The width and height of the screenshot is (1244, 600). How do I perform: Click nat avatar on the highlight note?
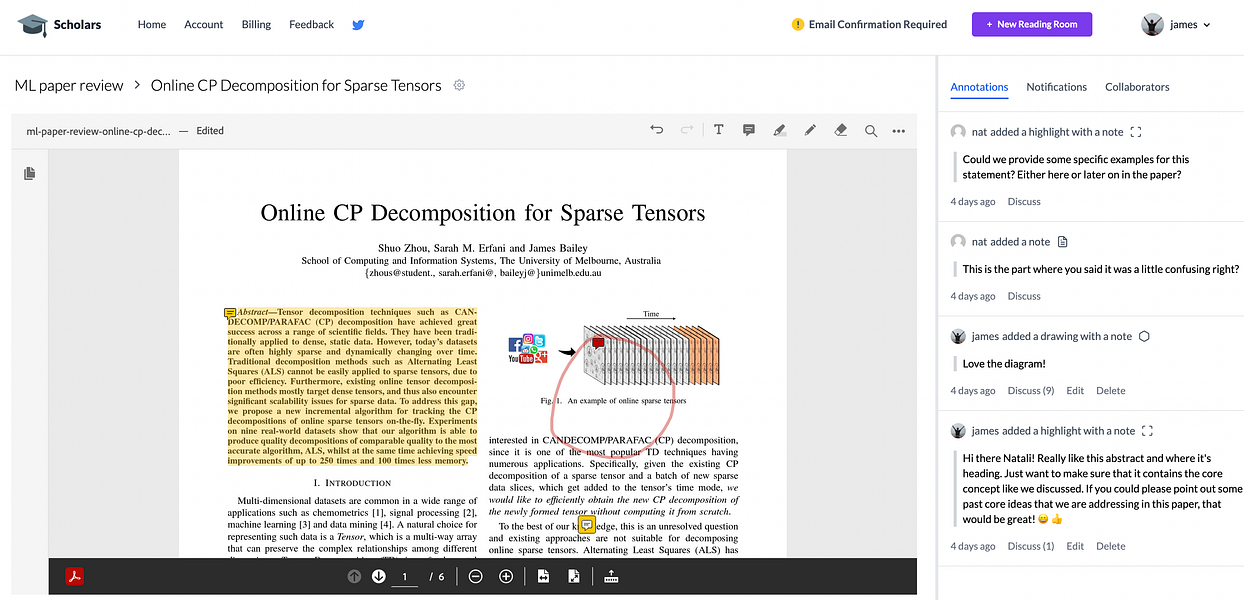958,132
